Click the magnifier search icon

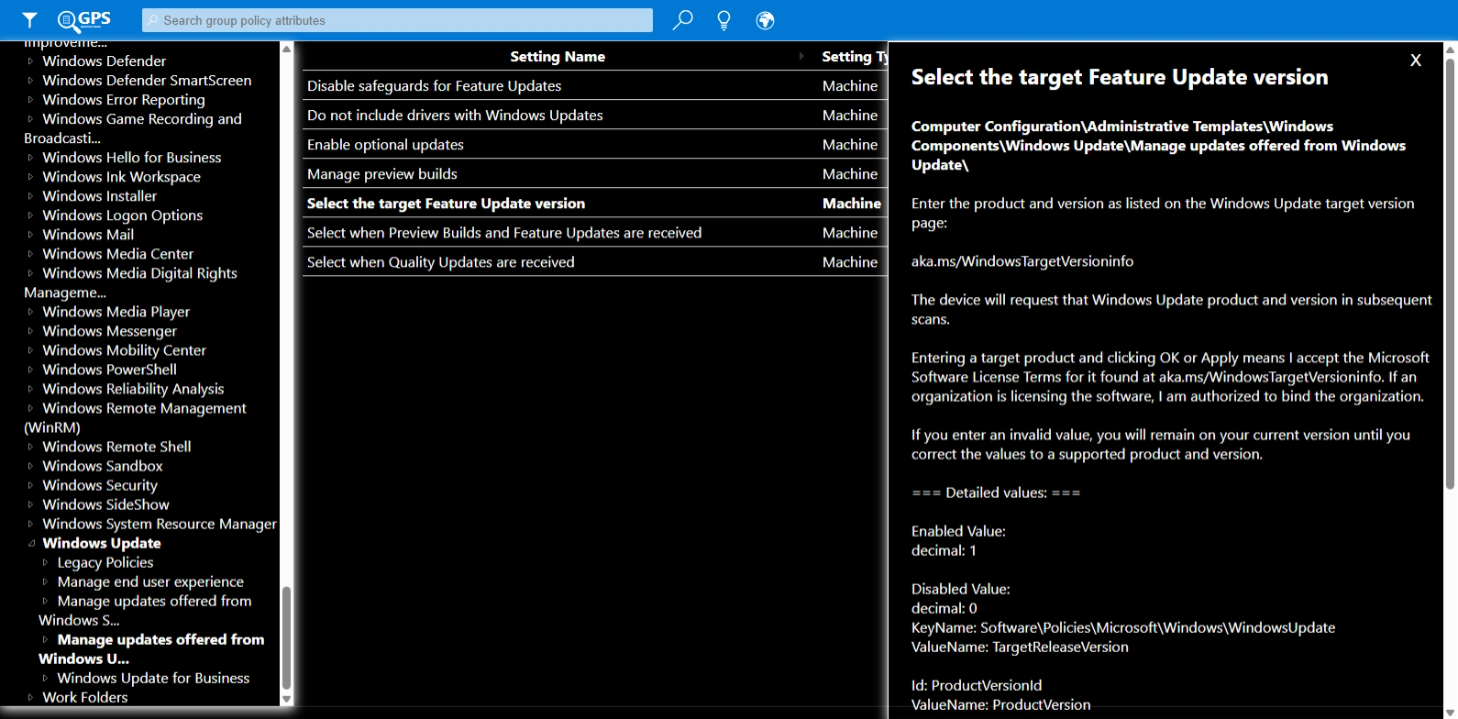click(683, 20)
